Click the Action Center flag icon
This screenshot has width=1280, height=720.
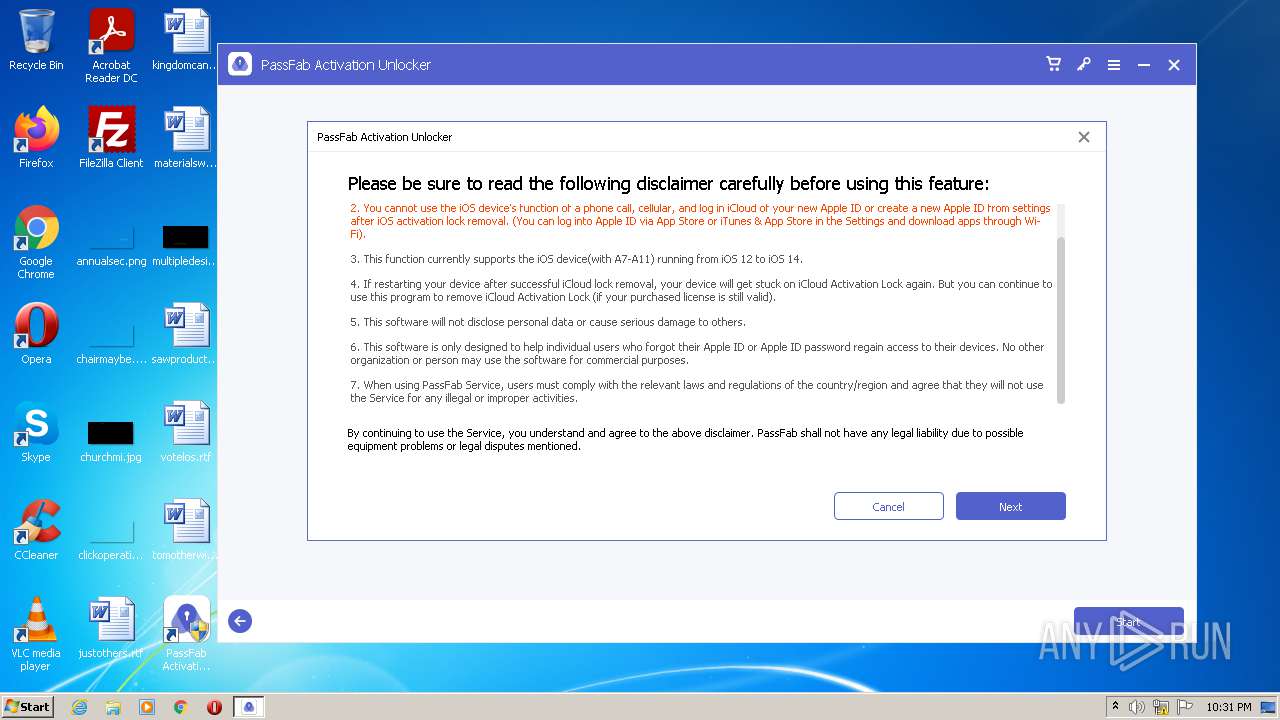point(1185,707)
